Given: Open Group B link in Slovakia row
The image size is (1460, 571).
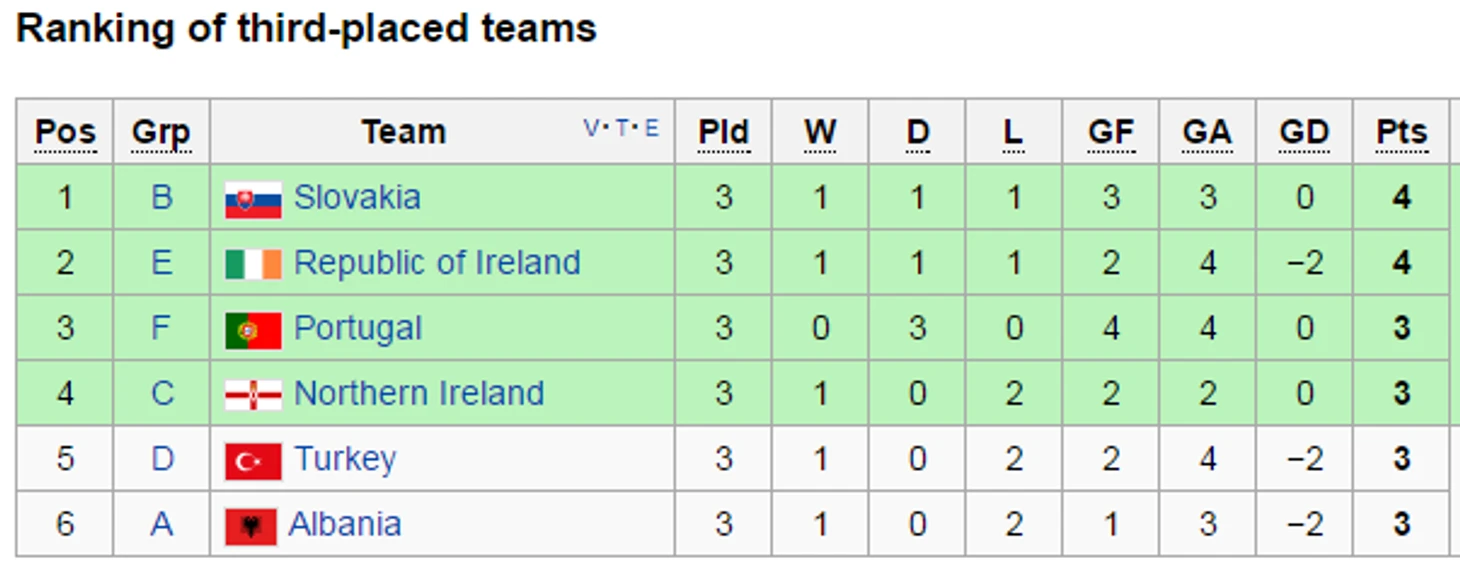Looking at the screenshot, I should (162, 198).
